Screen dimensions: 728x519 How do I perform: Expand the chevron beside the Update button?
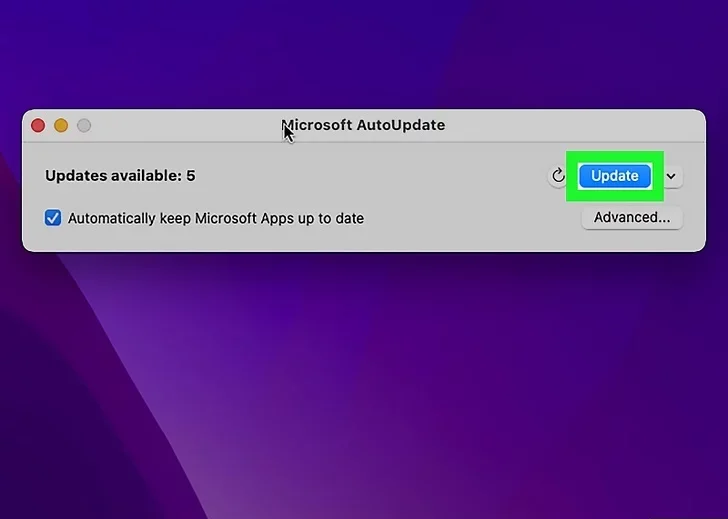[x=671, y=176]
